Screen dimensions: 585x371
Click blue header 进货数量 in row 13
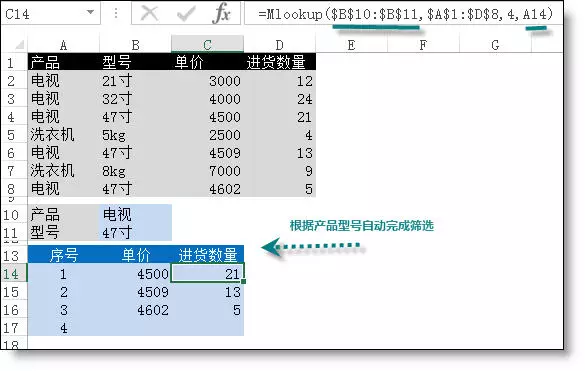coord(207,255)
